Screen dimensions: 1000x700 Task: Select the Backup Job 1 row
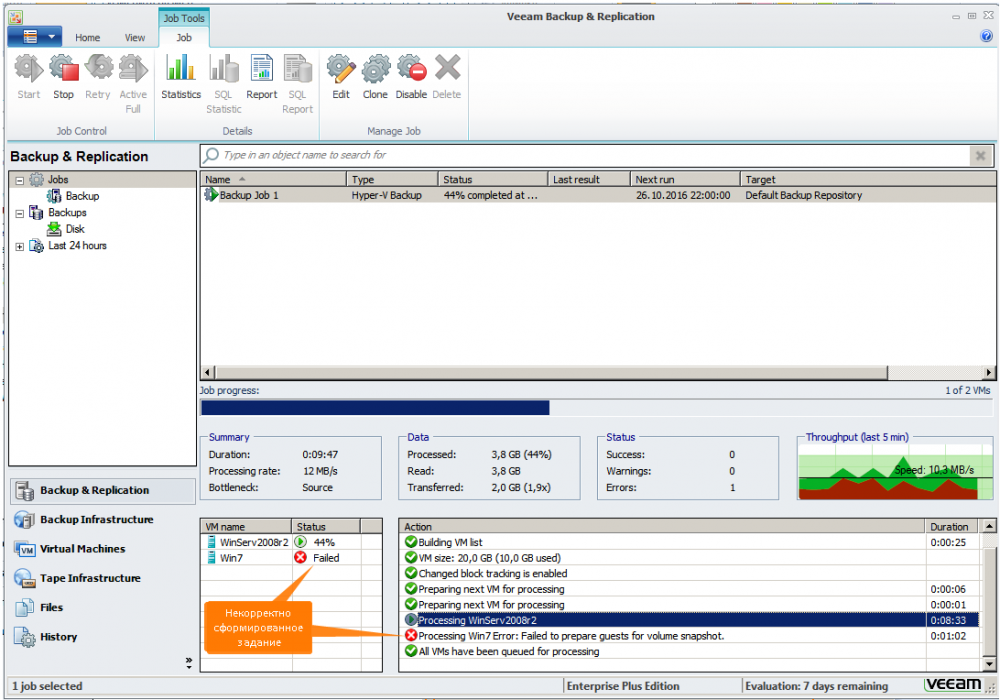click(250, 196)
